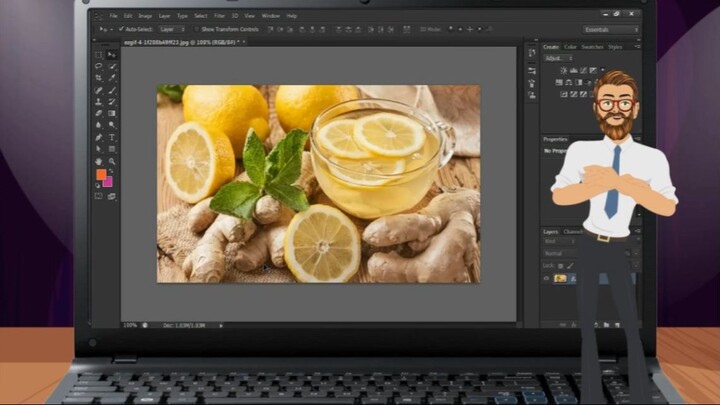This screenshot has width=720, height=405.
Task: Open the Window menu
Action: (270, 16)
